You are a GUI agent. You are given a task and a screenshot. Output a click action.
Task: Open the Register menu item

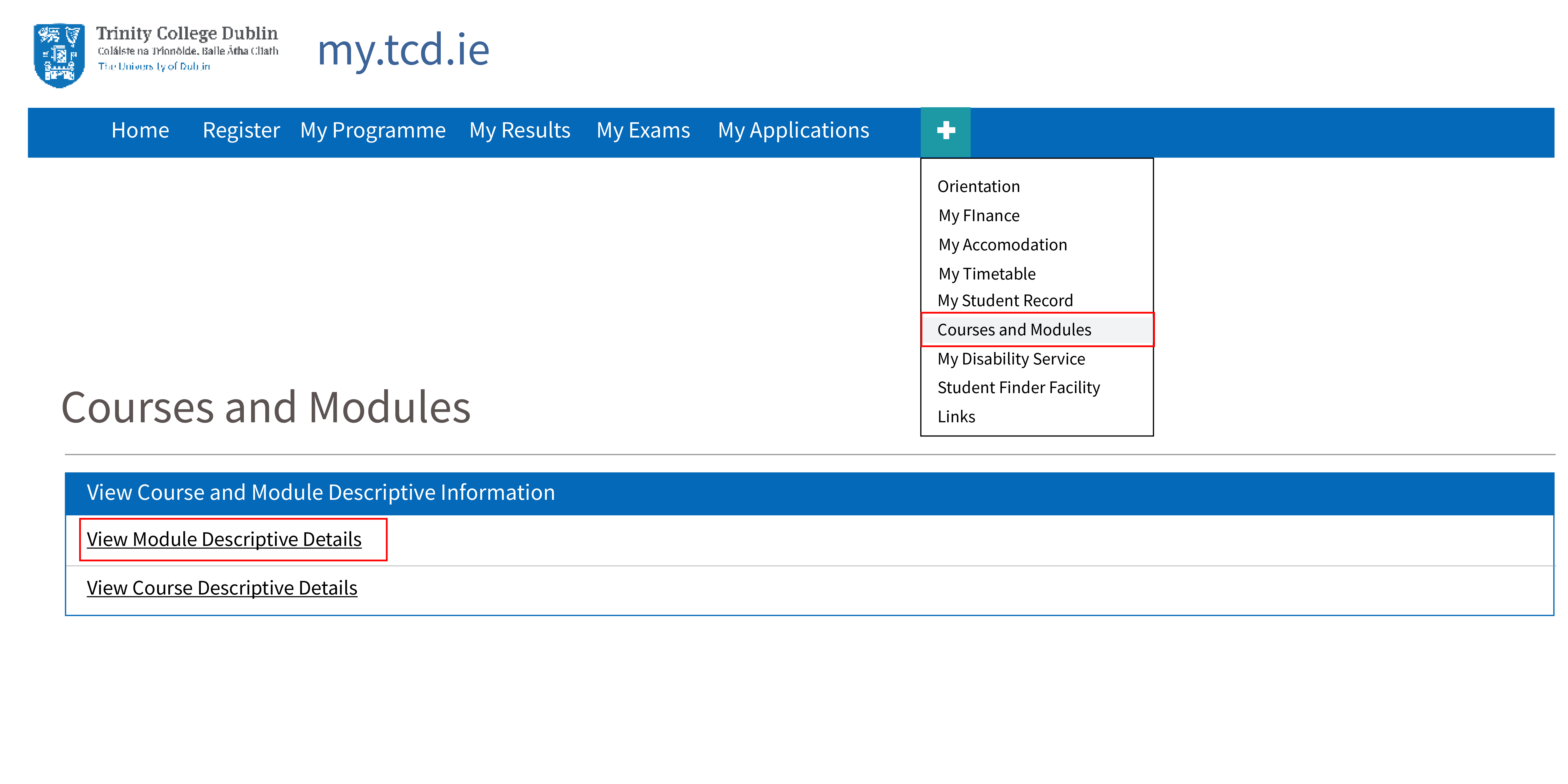(241, 130)
